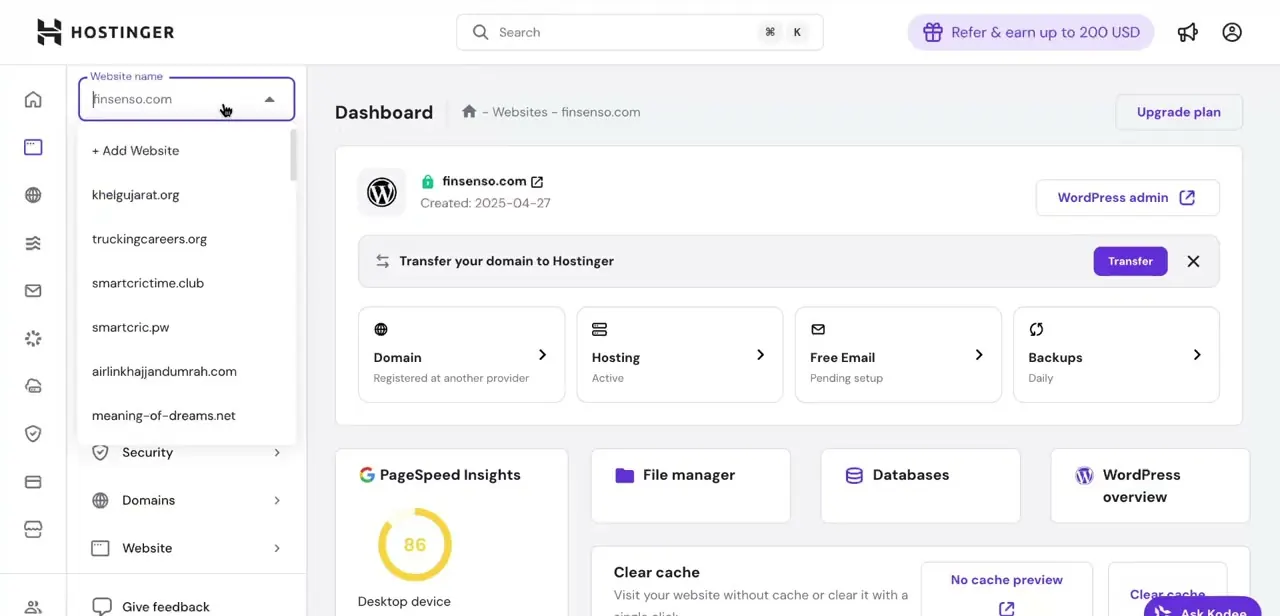The height and width of the screenshot is (616, 1280).
Task: Open the user profile icon
Action: (1232, 32)
